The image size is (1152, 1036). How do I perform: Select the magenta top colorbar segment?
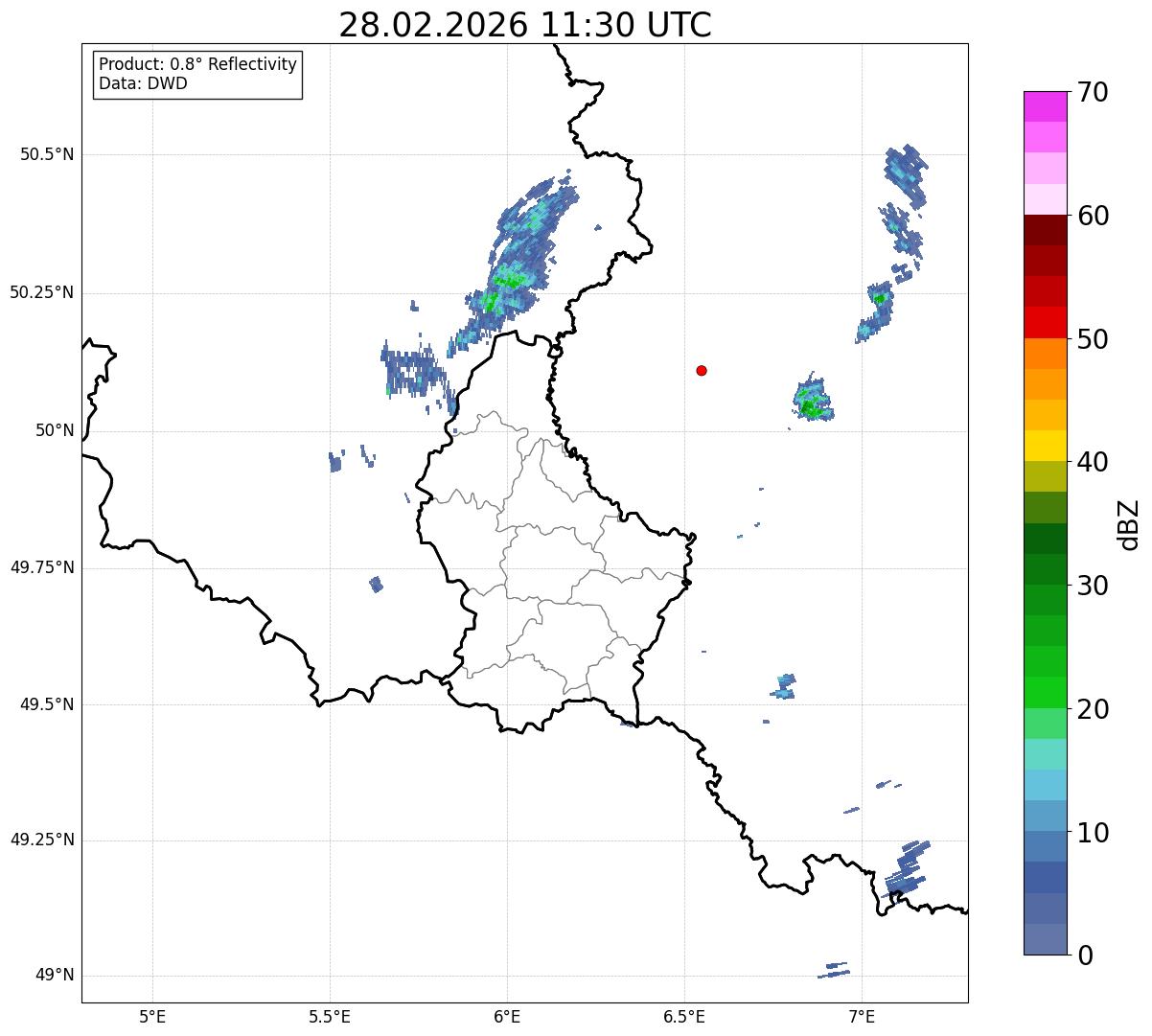tap(1045, 106)
